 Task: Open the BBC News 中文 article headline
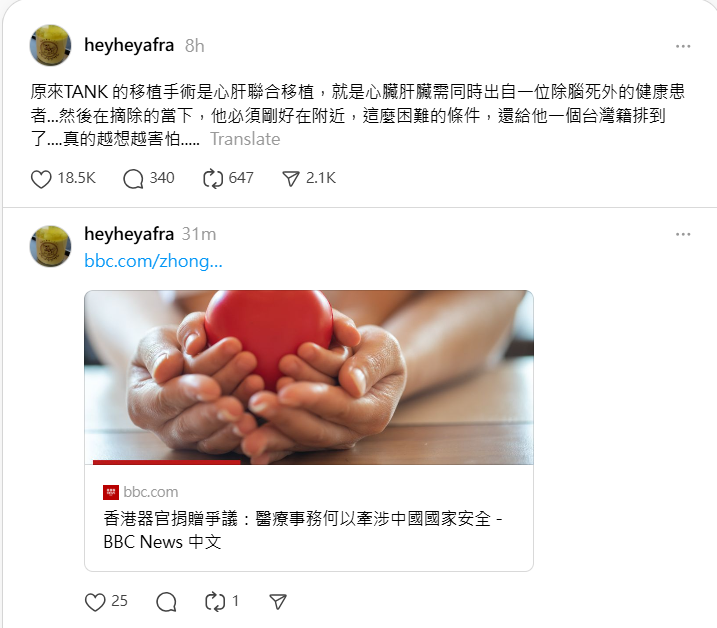303,530
